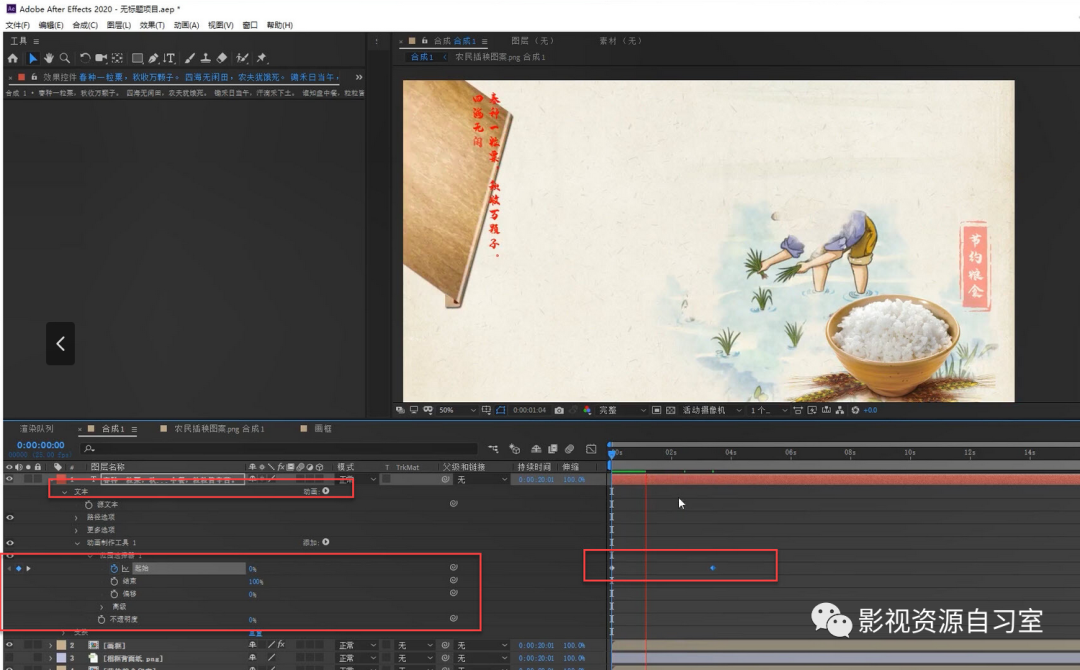1080x670 pixels.
Task: Open layer 1 parent 无 dropdown
Action: point(481,479)
